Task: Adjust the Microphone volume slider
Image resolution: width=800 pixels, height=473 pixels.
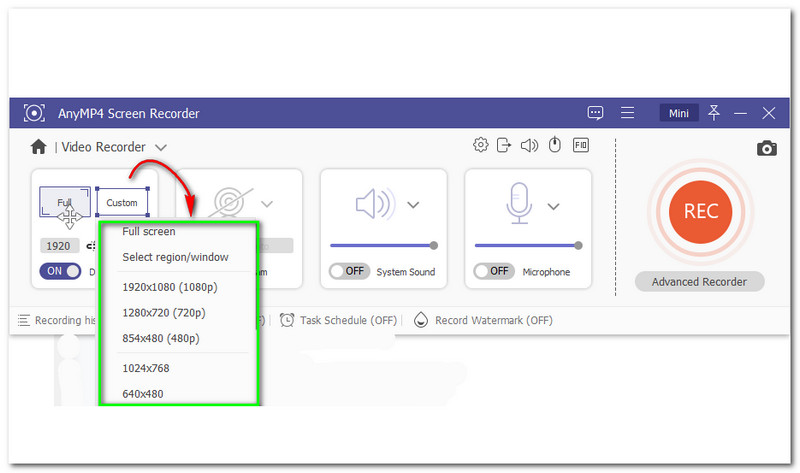Action: pyautogui.click(x=528, y=245)
